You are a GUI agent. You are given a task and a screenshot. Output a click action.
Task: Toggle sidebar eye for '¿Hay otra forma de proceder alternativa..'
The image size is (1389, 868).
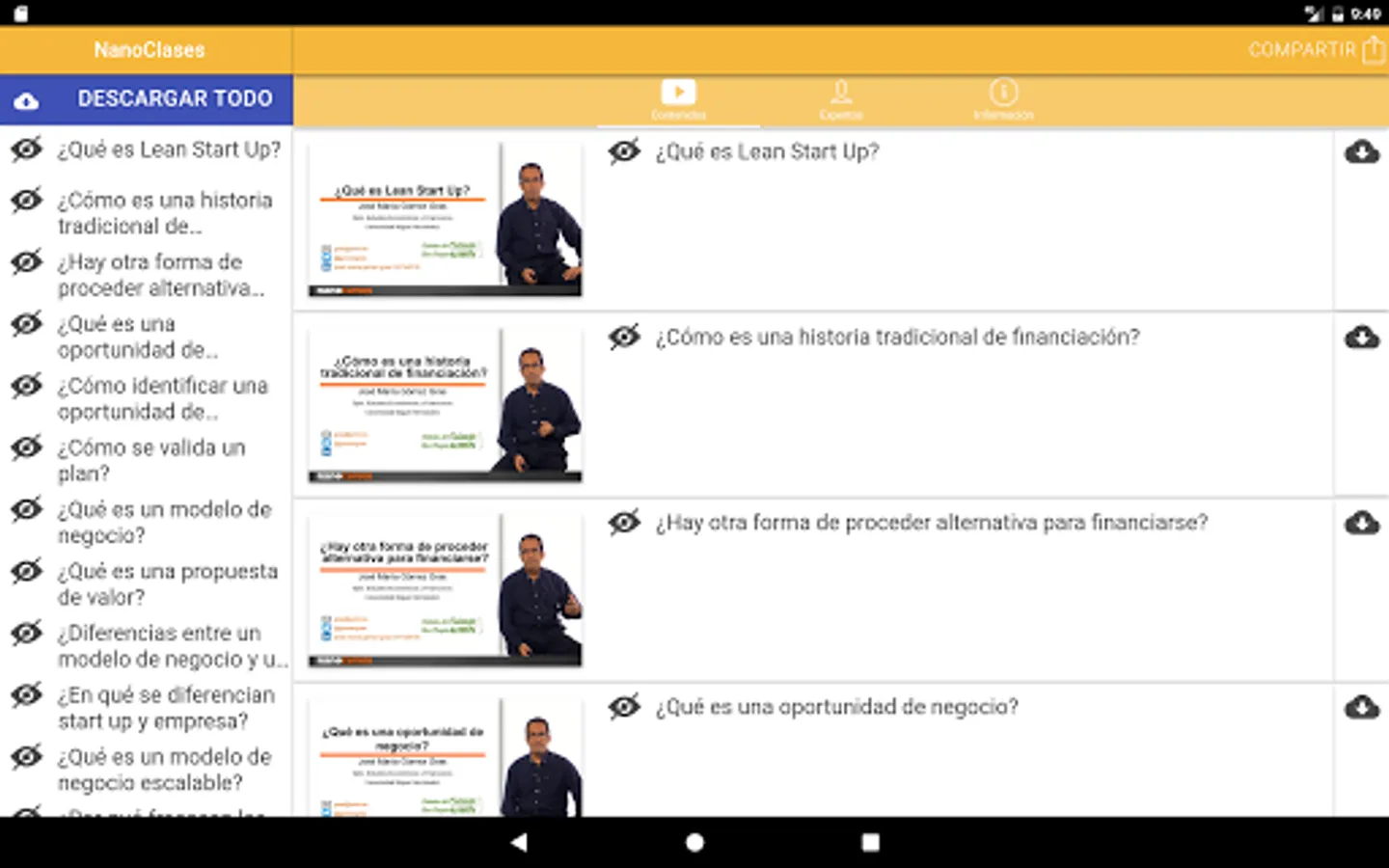[27, 261]
